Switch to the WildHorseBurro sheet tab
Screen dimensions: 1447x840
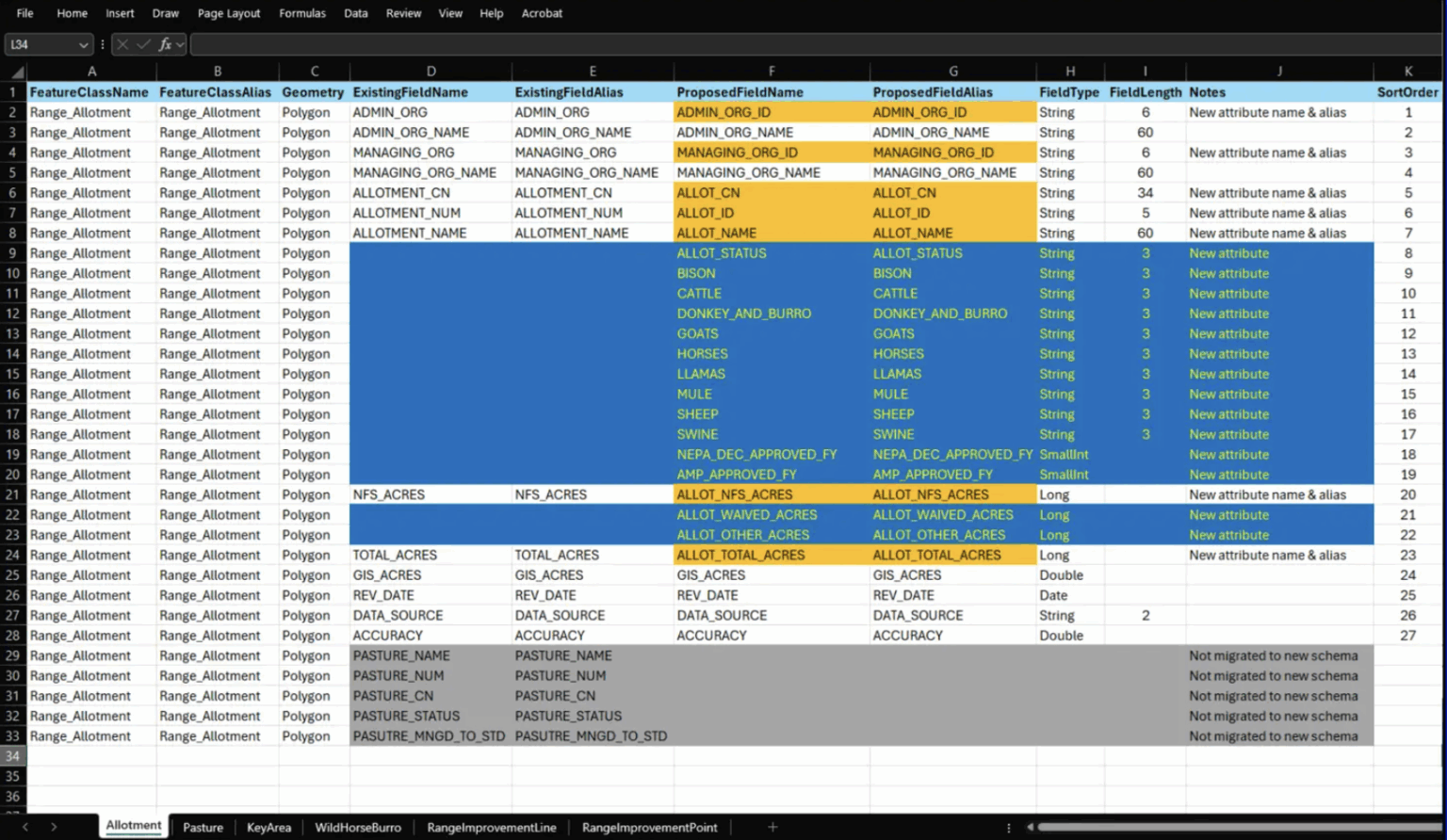pyautogui.click(x=358, y=827)
